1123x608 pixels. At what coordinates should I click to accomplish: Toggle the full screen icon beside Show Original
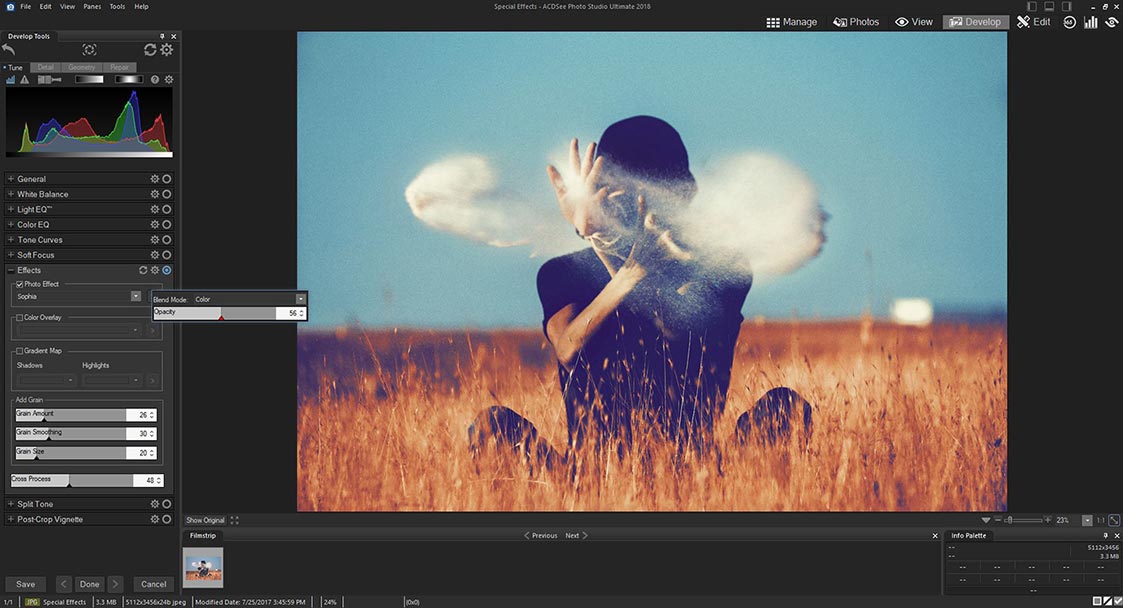tap(235, 520)
